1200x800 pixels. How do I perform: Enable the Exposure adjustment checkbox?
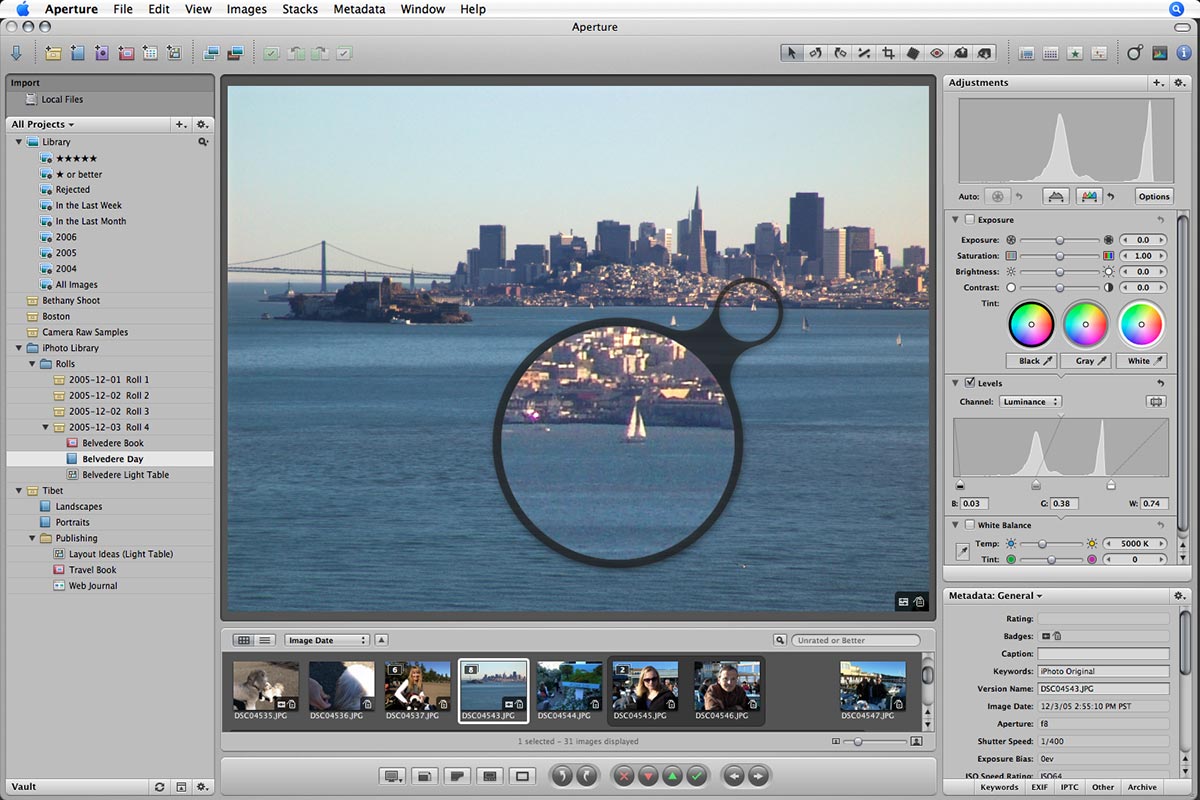969,219
